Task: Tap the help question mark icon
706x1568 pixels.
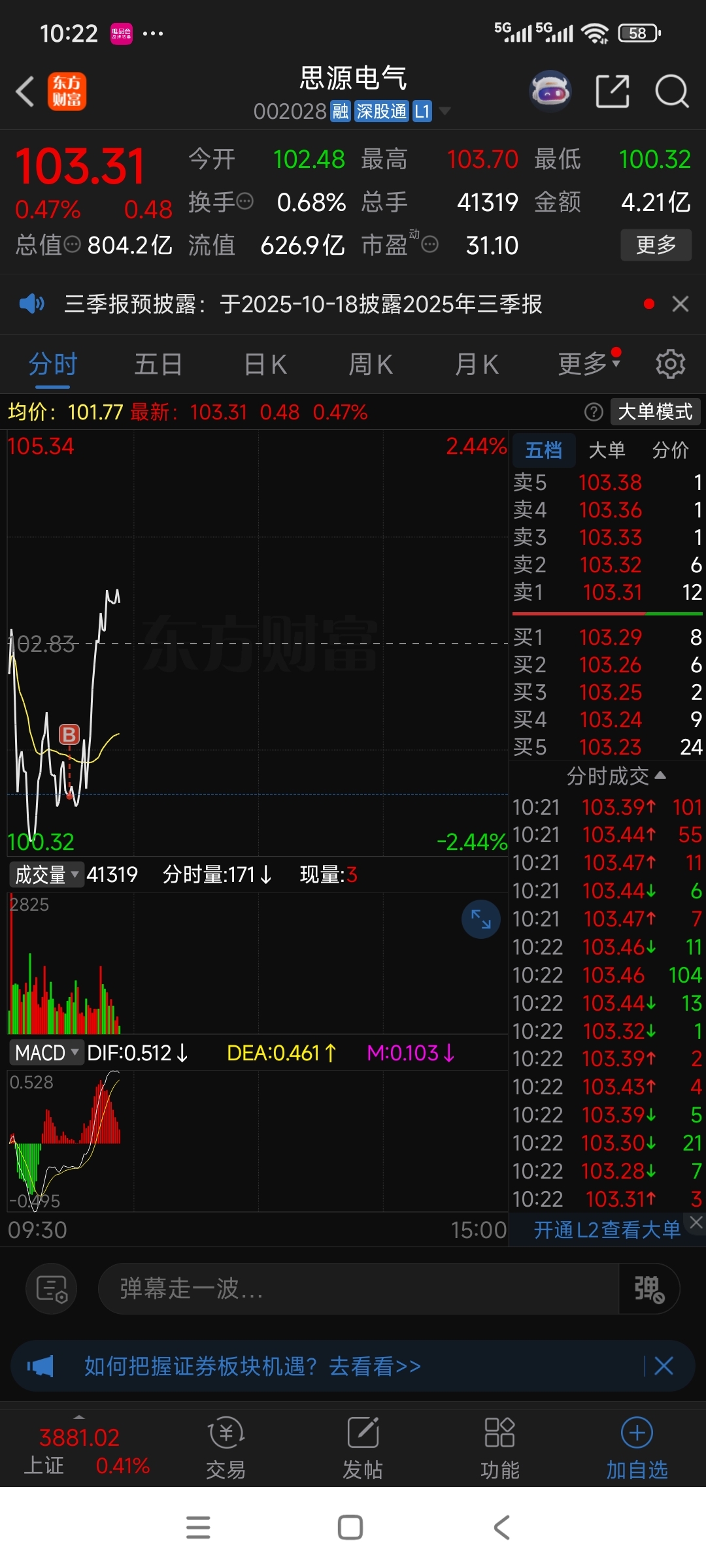Action: [x=594, y=412]
